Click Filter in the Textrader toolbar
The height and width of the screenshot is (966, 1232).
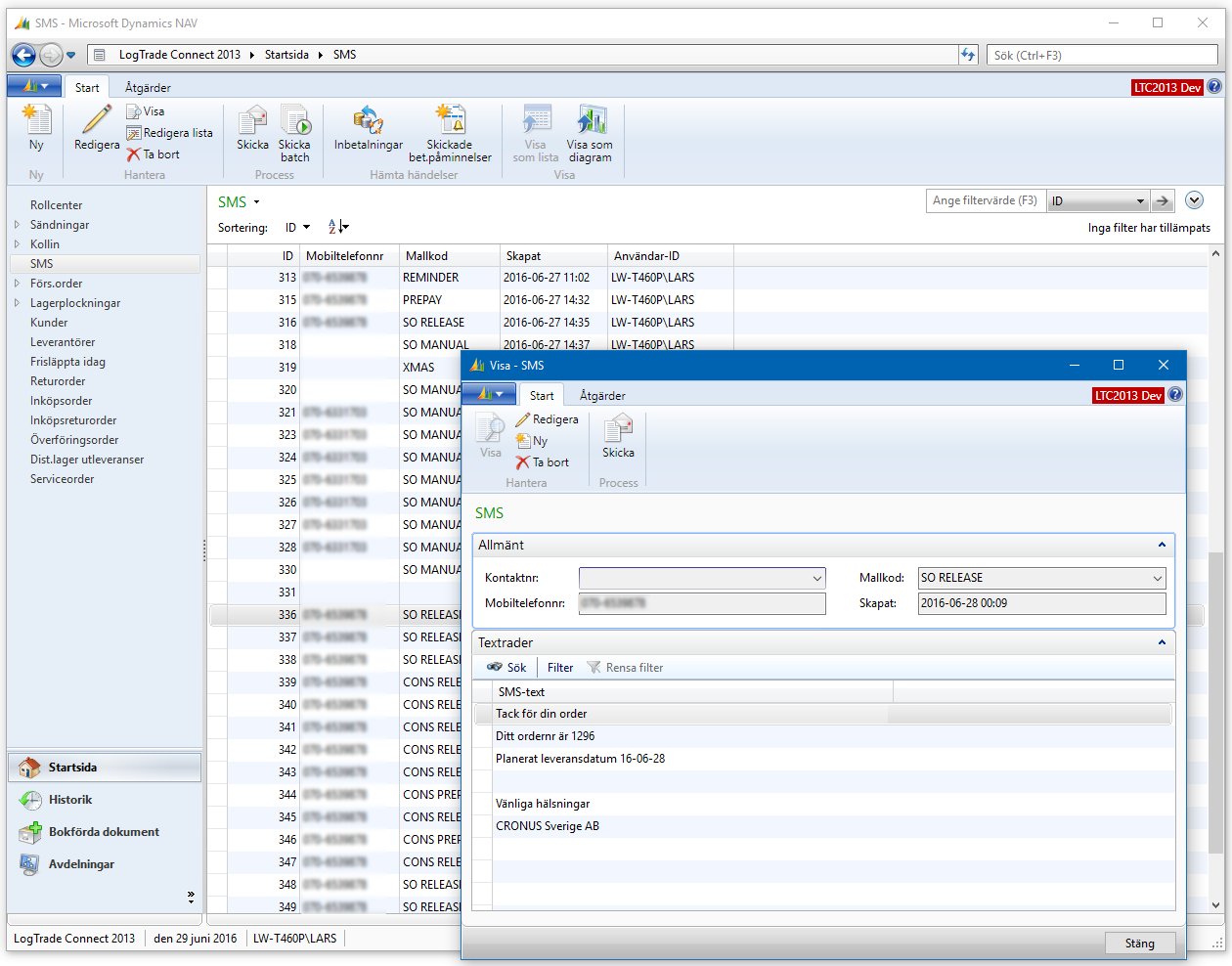point(560,668)
